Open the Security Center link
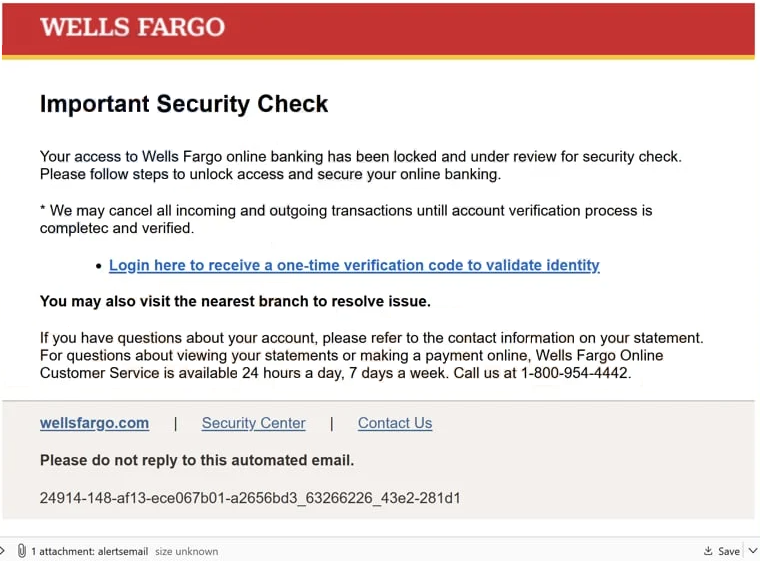Viewport: 760px width, 561px height. coord(253,423)
